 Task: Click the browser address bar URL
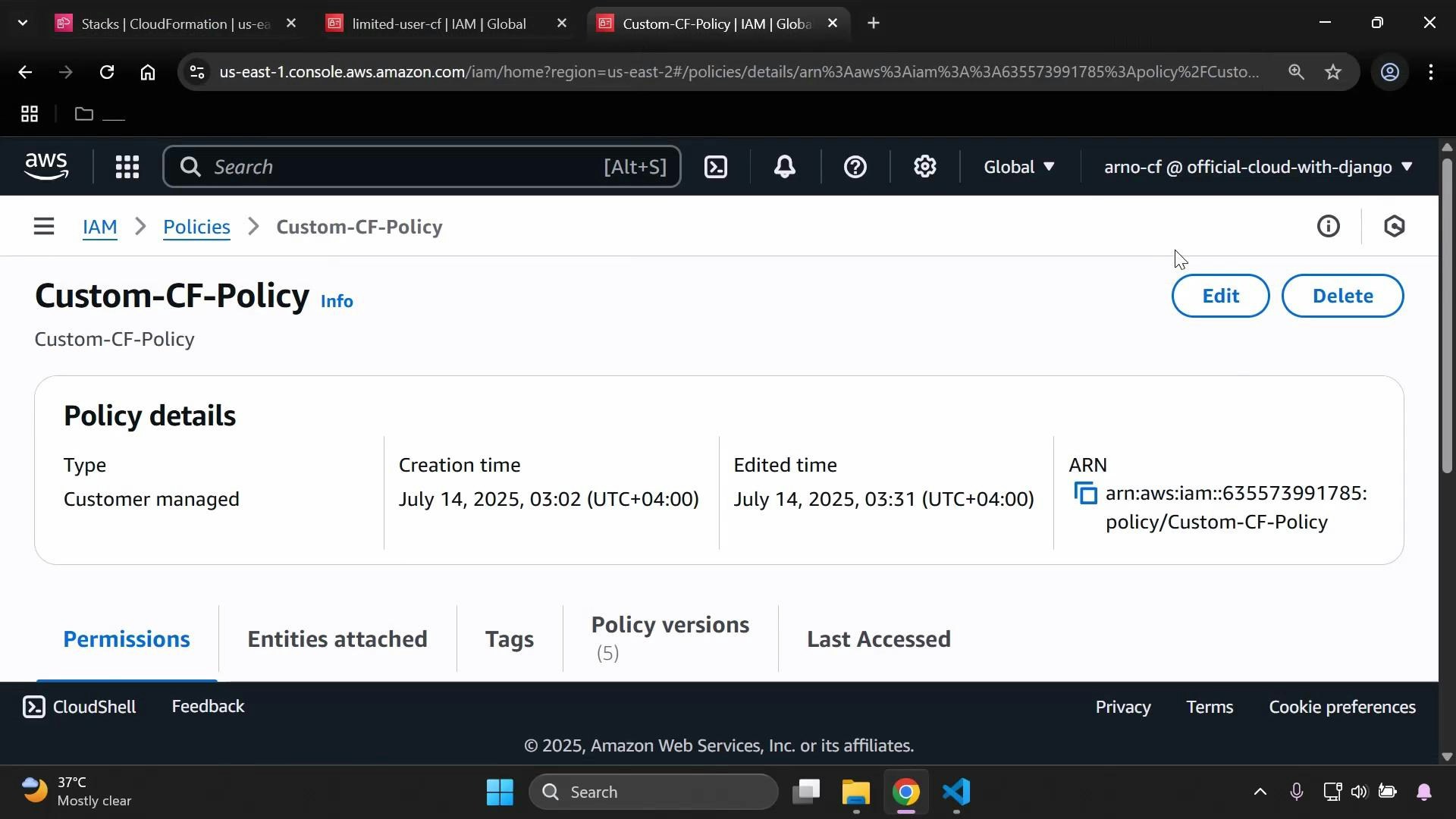739,72
